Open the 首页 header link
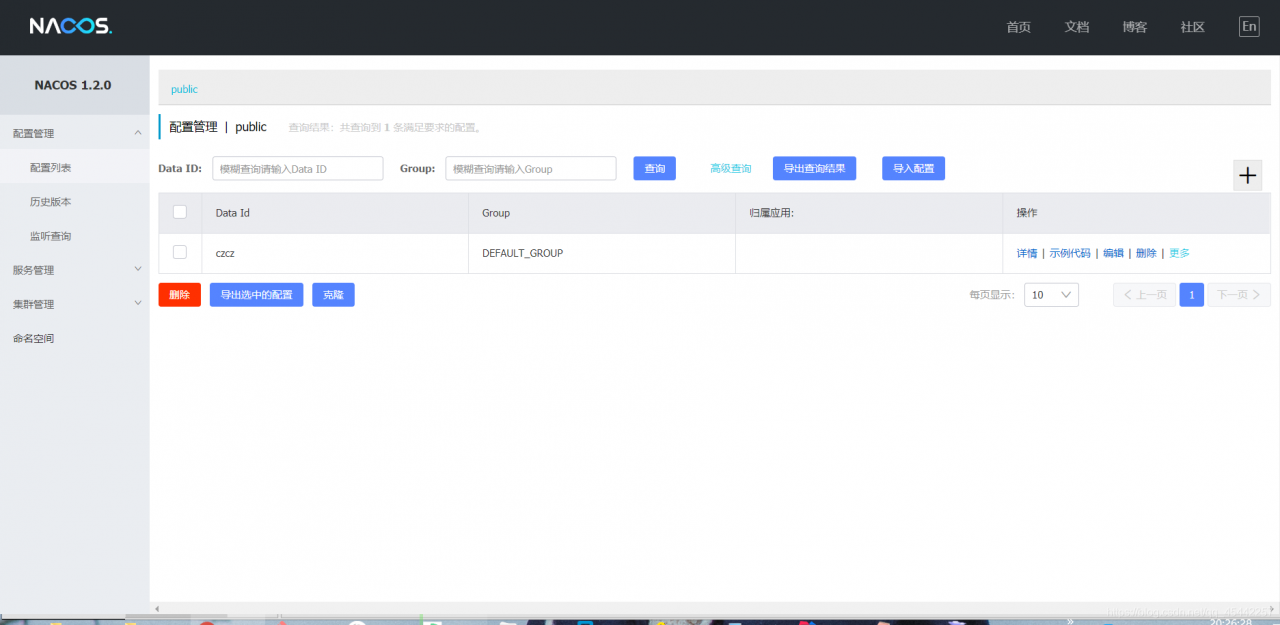The height and width of the screenshot is (625, 1280). (x=1018, y=27)
